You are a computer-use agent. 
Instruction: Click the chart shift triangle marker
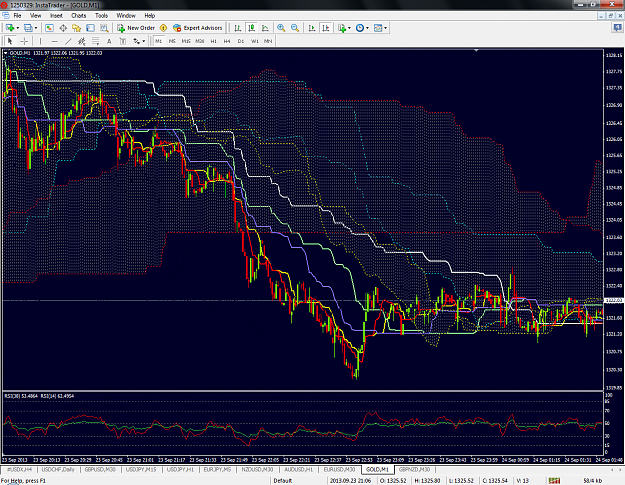pyautogui.click(x=476, y=50)
